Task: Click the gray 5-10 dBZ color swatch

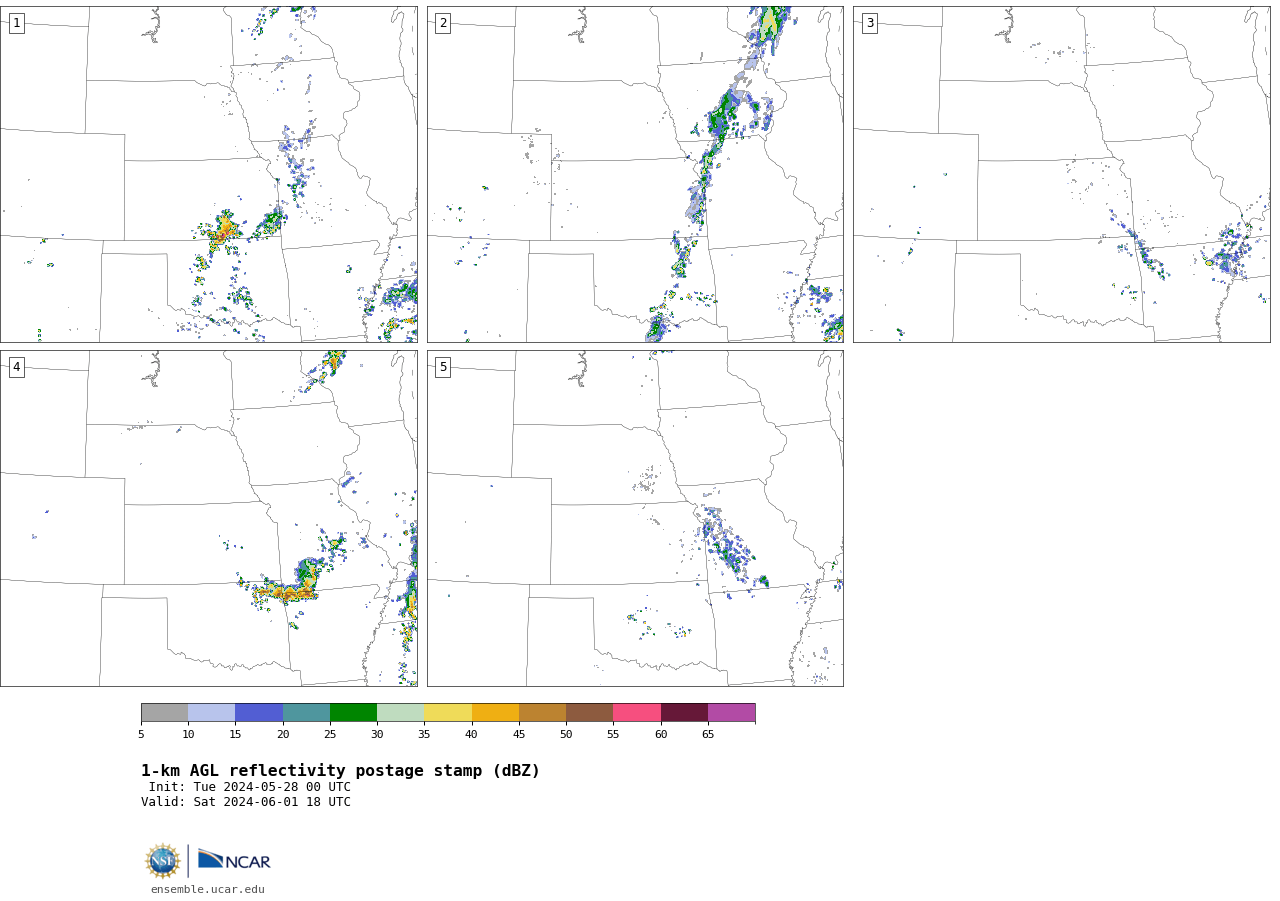Action: tap(164, 712)
